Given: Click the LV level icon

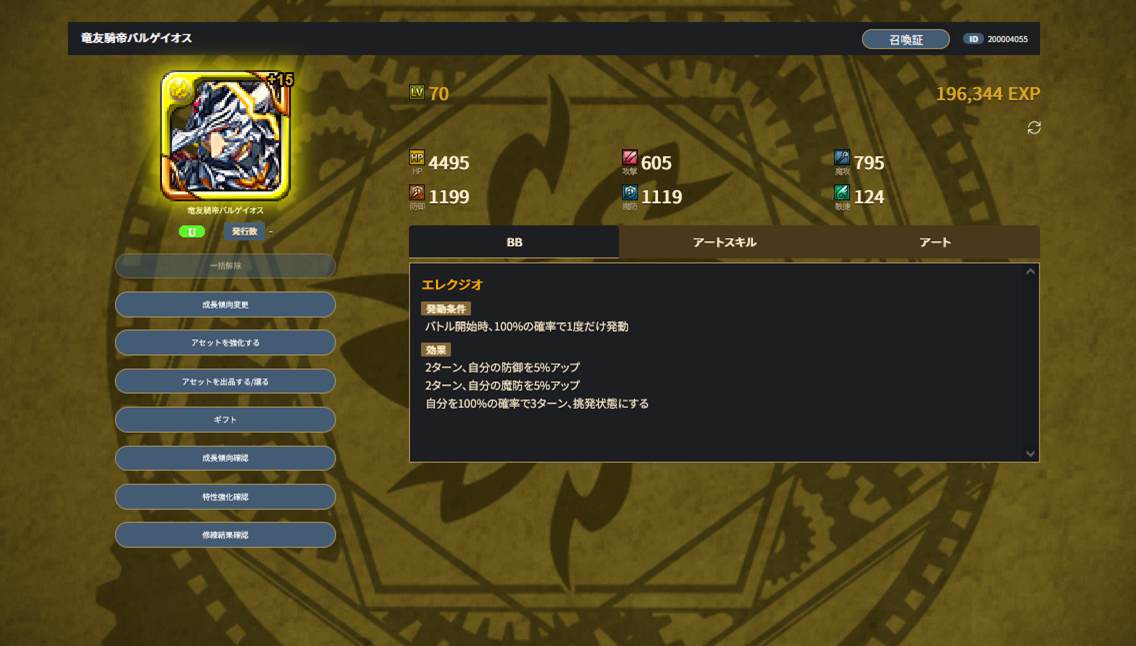Looking at the screenshot, I should pyautogui.click(x=417, y=92).
